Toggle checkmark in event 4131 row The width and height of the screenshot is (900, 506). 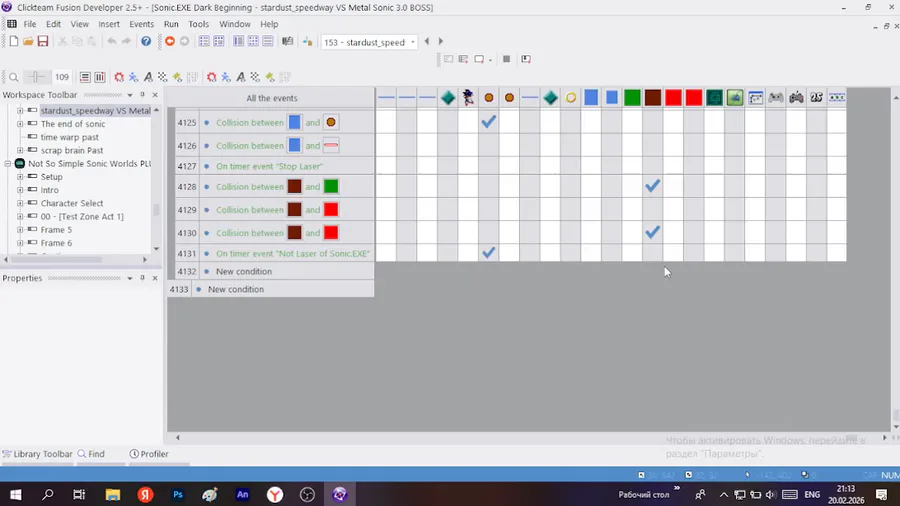click(488, 252)
